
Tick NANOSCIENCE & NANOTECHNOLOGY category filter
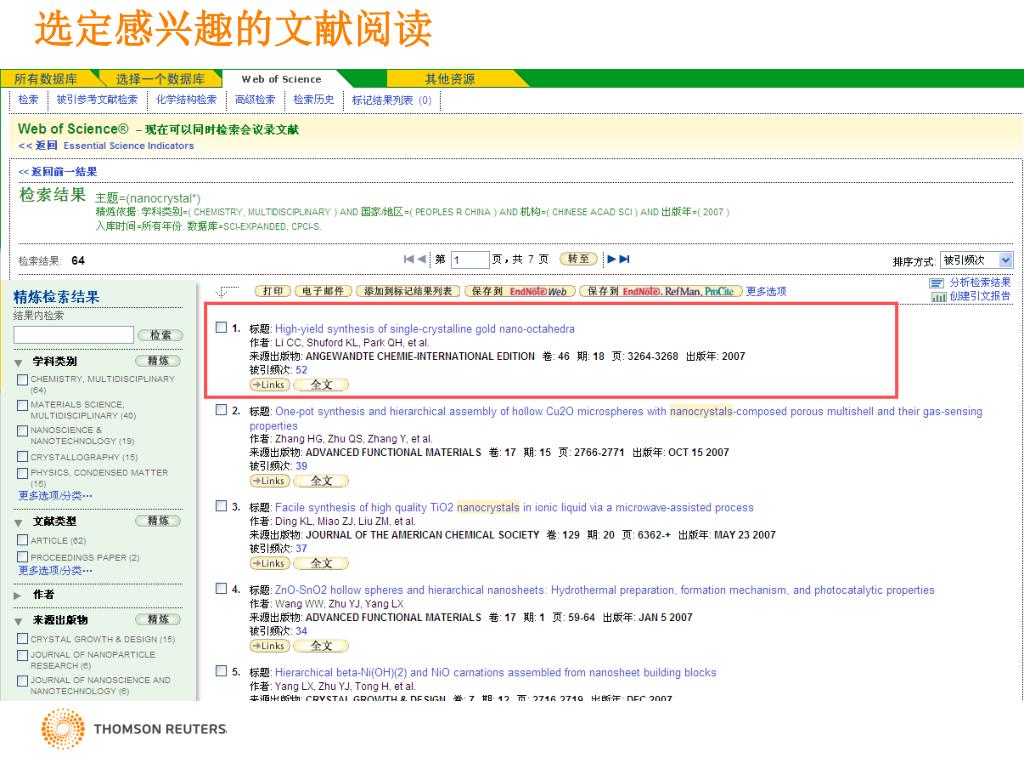23,431
